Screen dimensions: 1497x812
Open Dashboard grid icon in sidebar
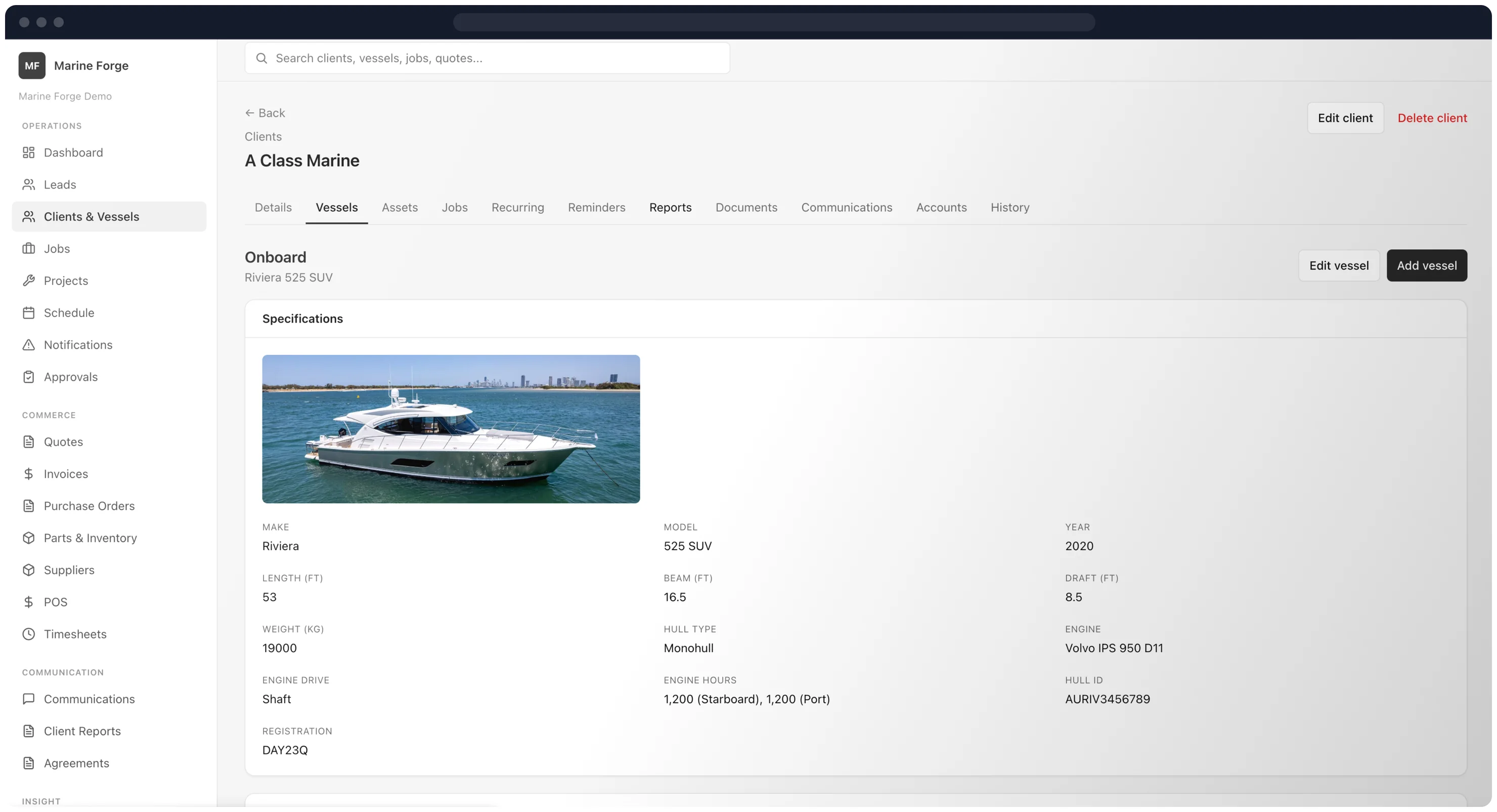[28, 152]
